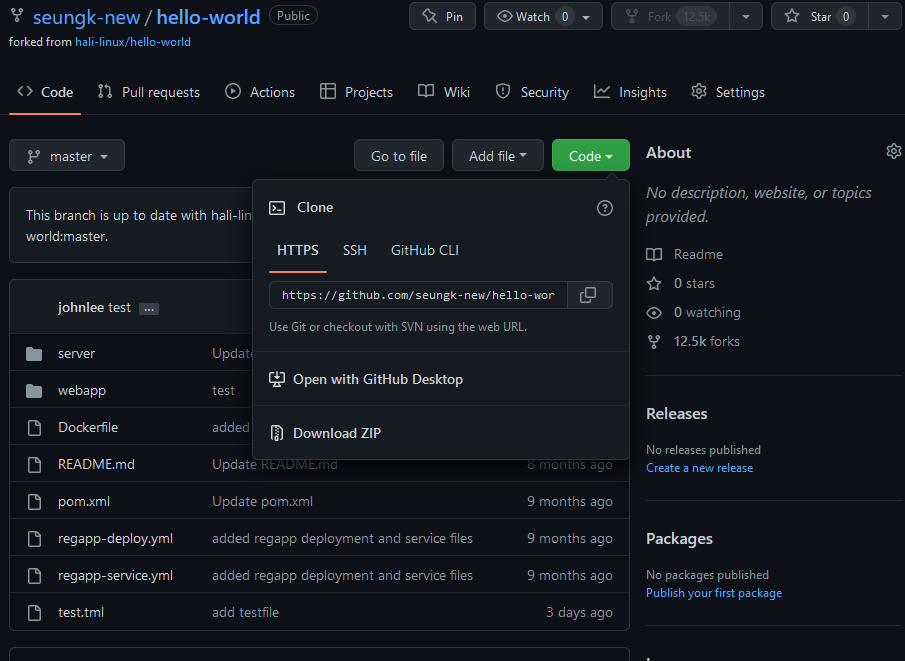Switch to the GitHub CLI clone tab
Image resolution: width=905 pixels, height=661 pixels.
(x=425, y=251)
